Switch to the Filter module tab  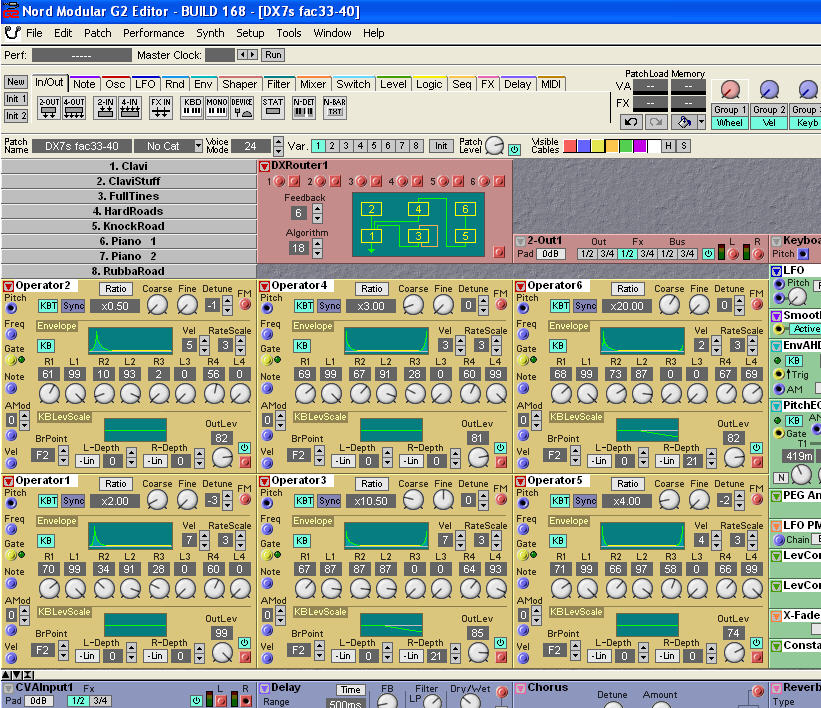(x=278, y=84)
